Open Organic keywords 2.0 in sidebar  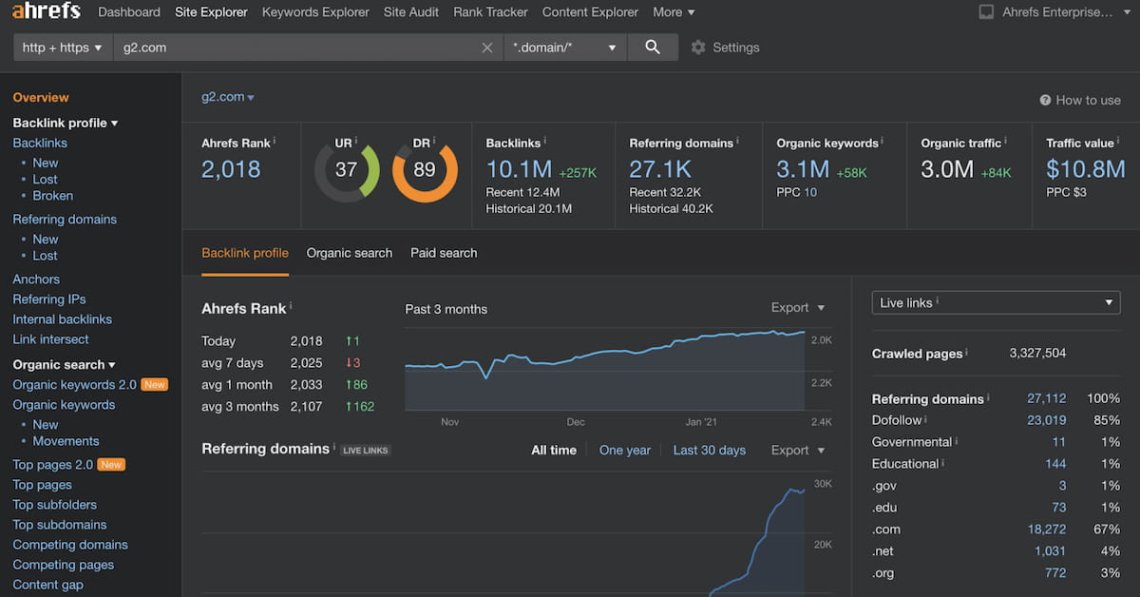[74, 385]
